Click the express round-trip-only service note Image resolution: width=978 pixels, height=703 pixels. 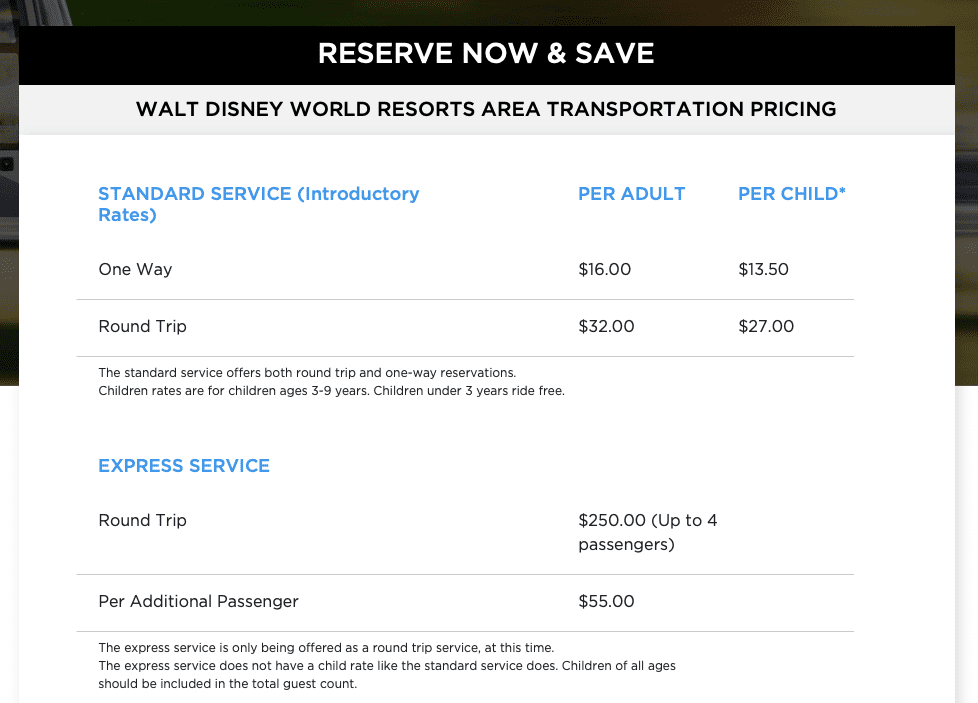(x=325, y=648)
